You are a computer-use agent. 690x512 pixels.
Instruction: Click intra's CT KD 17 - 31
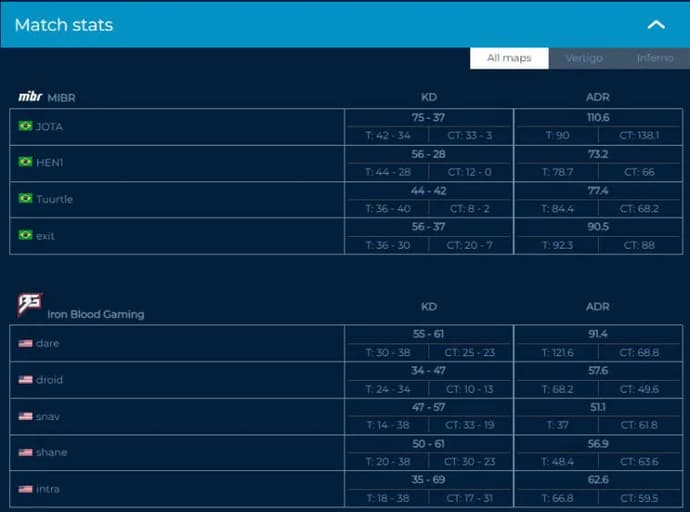point(469,498)
